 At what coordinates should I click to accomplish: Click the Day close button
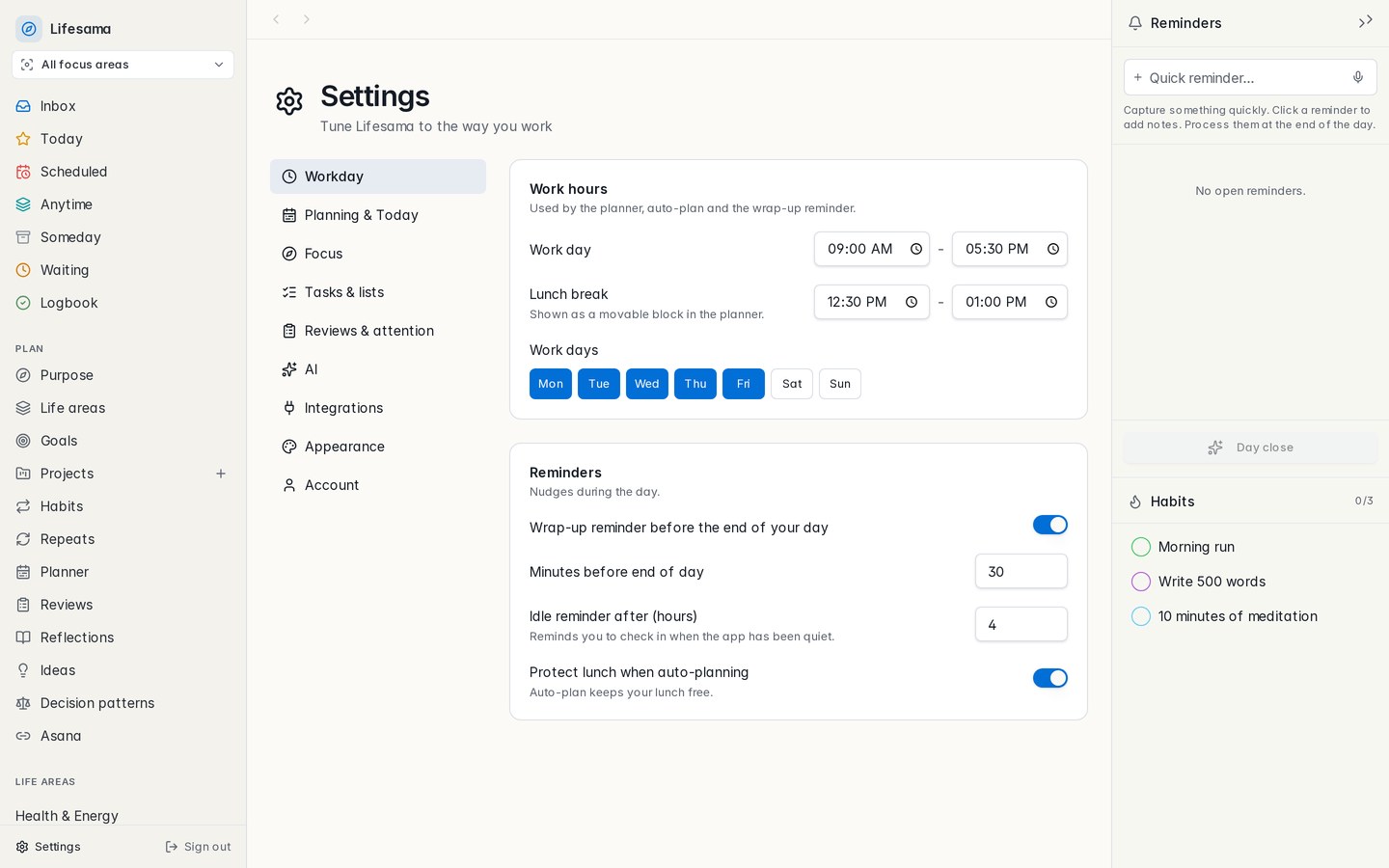[x=1250, y=448]
